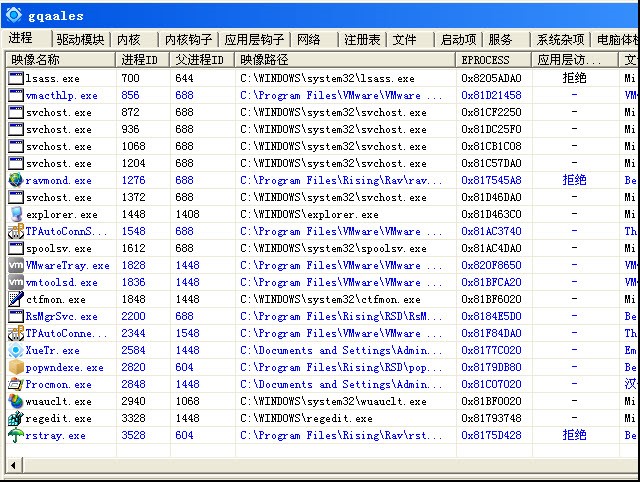Viewport: 640px width, 482px height.
Task: Sort by 父进程ID column header
Action: tap(202, 60)
